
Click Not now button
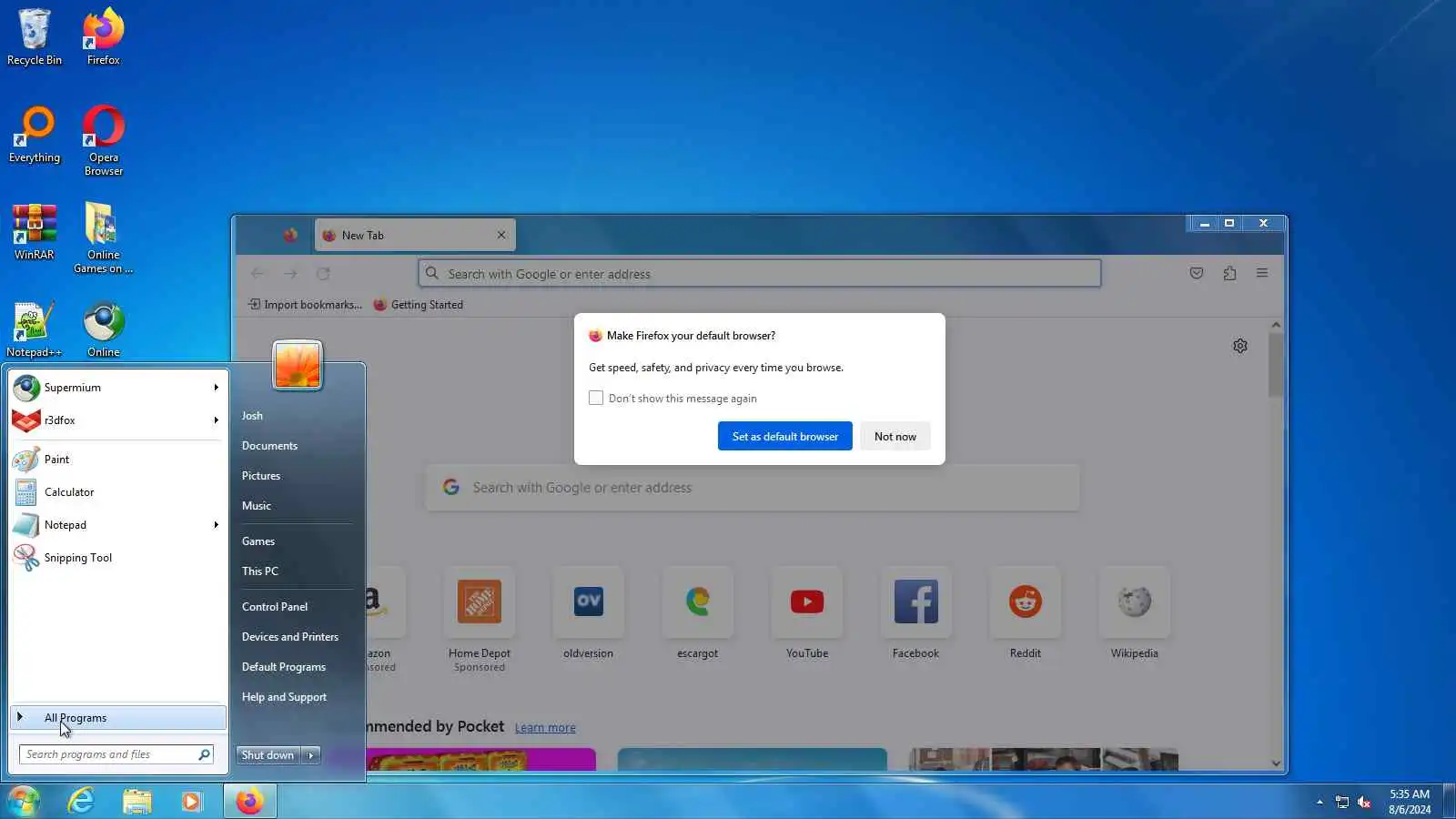click(x=895, y=436)
